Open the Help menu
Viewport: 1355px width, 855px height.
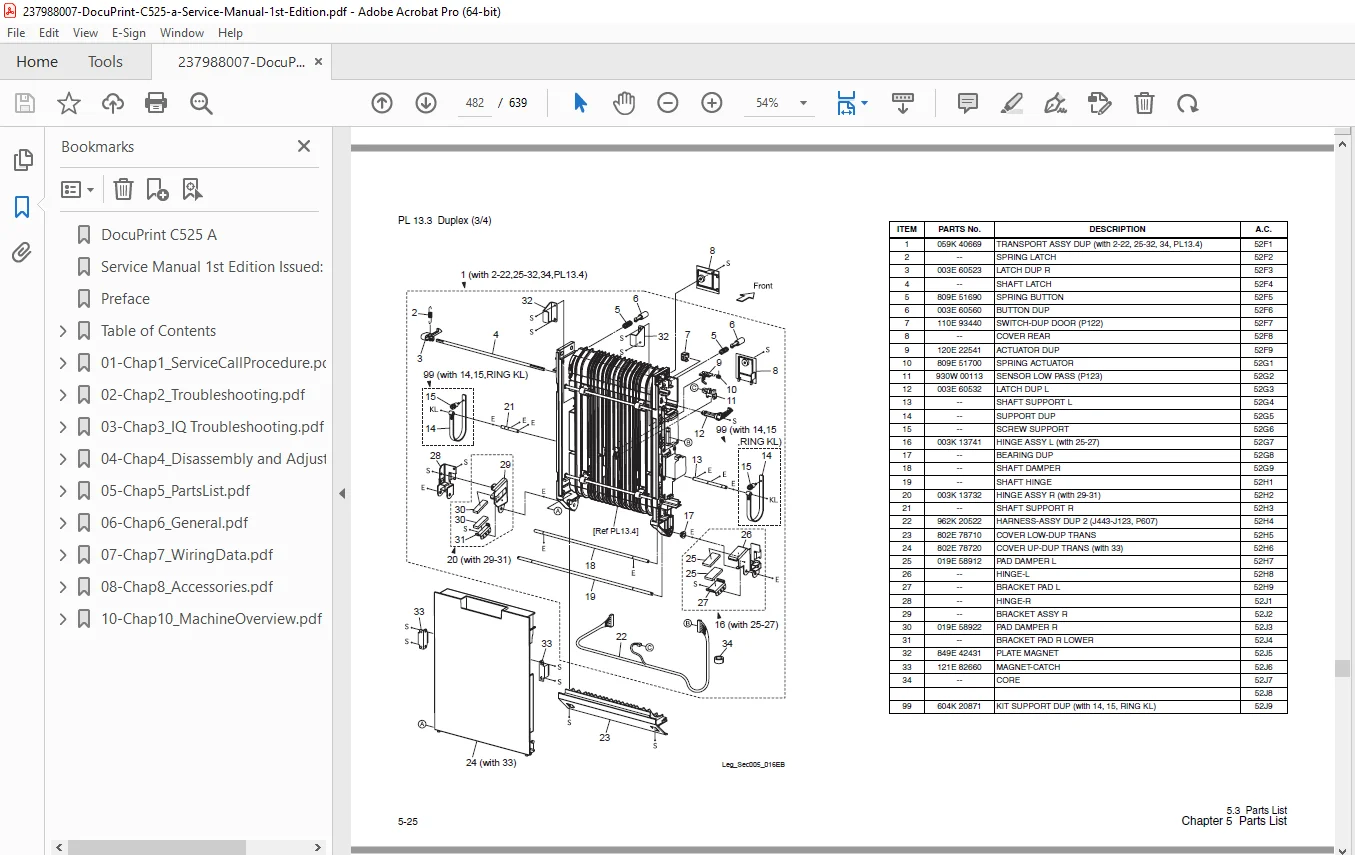click(x=230, y=33)
